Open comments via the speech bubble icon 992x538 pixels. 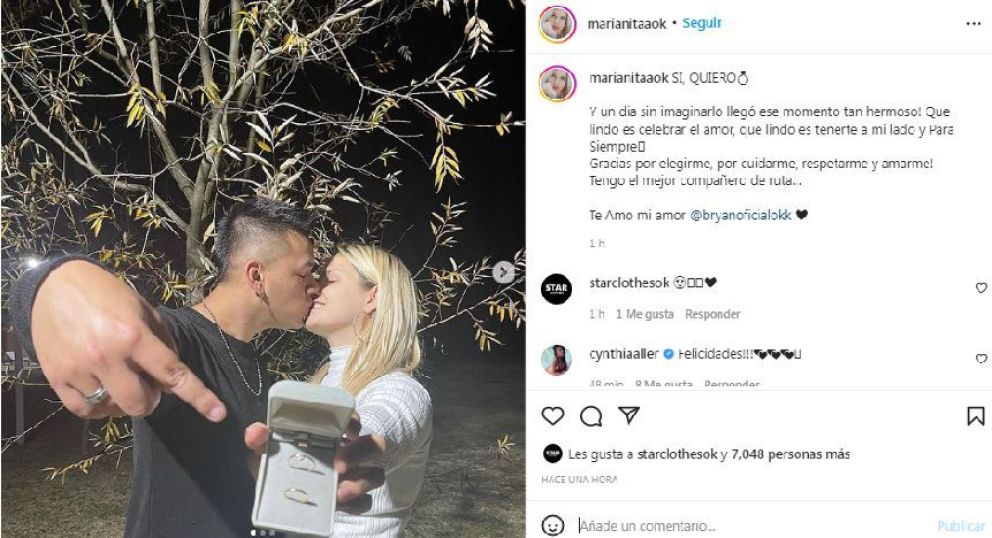591,416
